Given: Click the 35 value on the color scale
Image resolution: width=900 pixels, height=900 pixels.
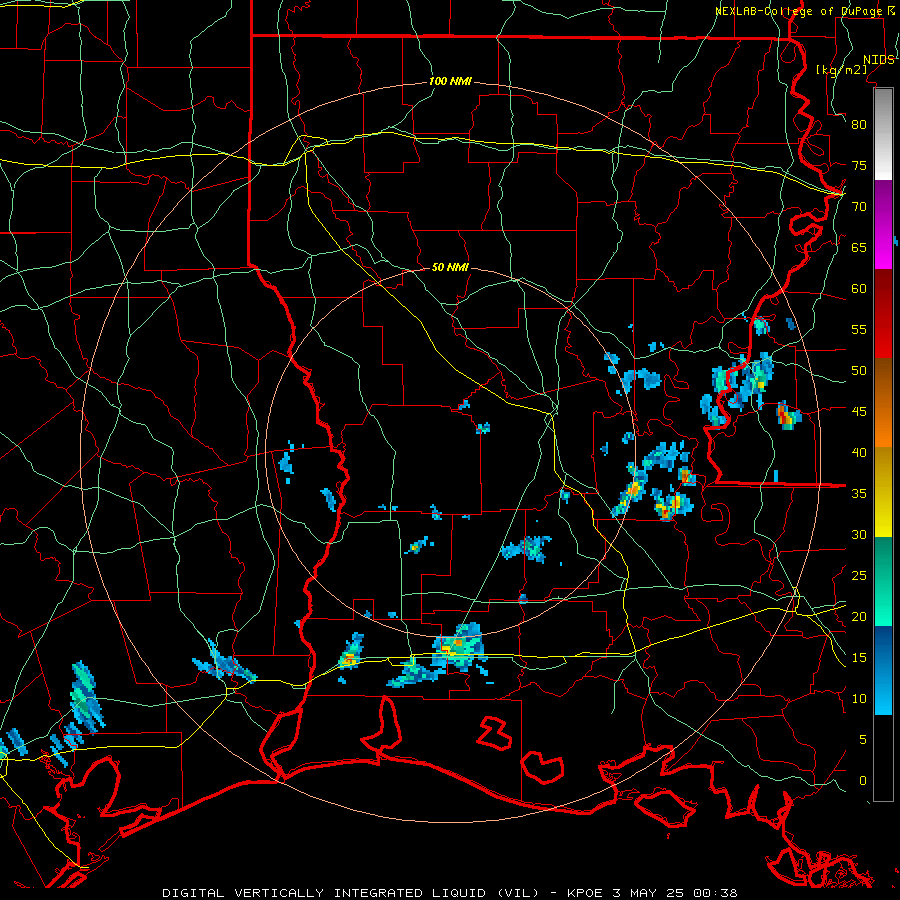Looking at the screenshot, I should click(859, 494).
